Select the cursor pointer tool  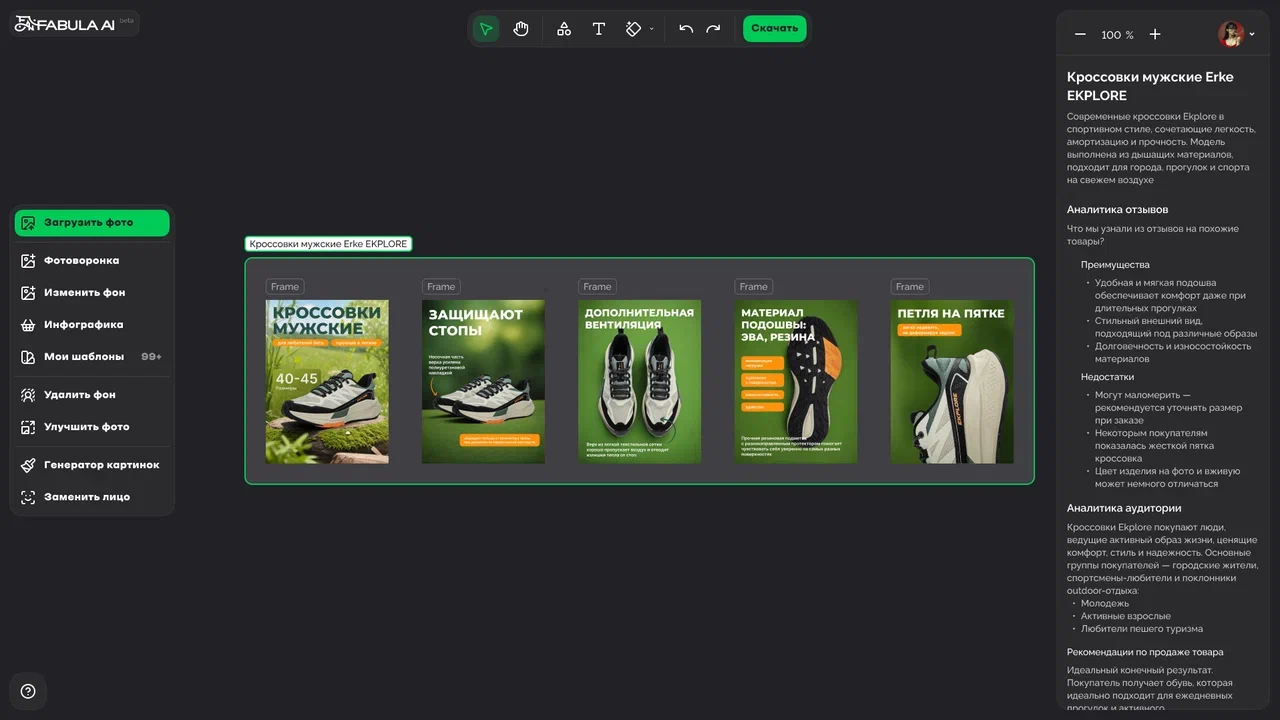[486, 29]
